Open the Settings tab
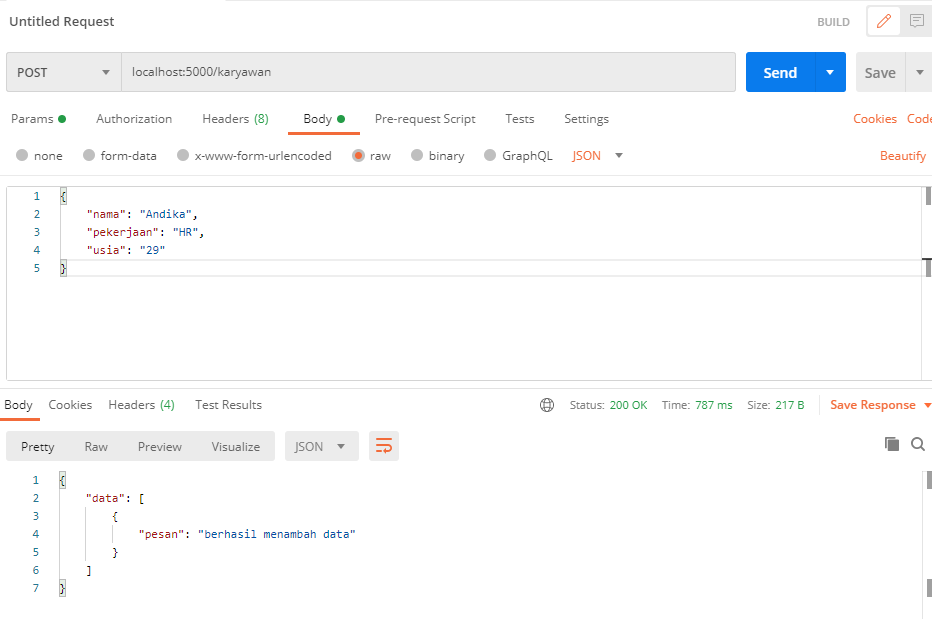The width and height of the screenshot is (932, 619). [586, 119]
